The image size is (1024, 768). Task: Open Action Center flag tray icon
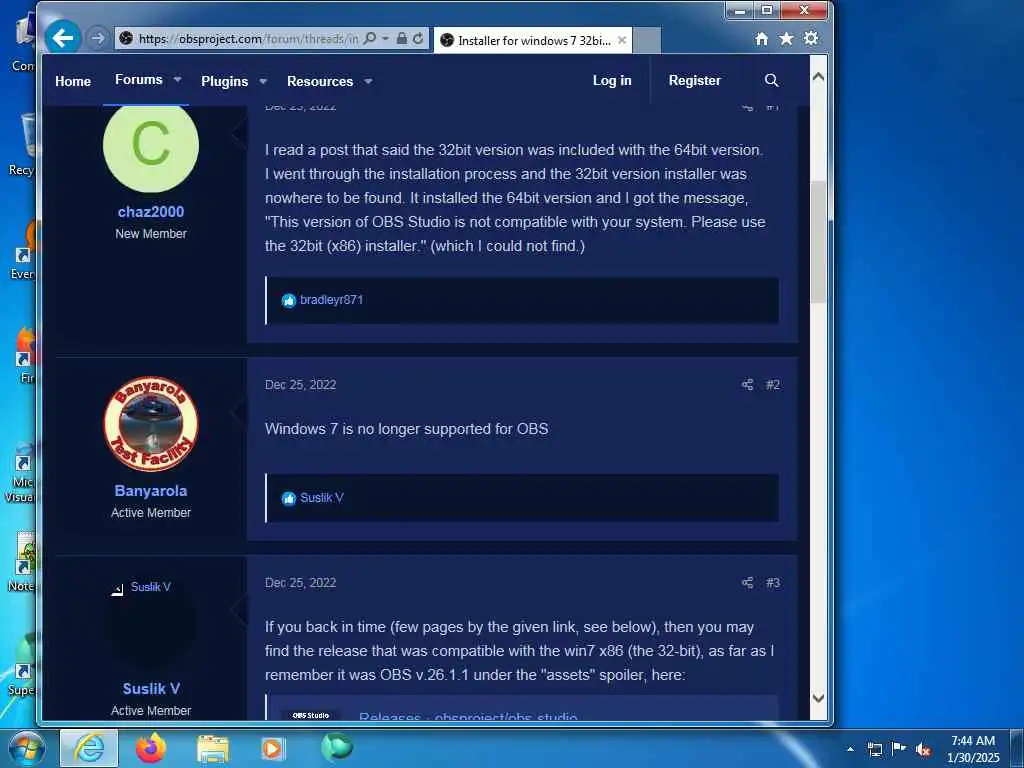pos(899,748)
